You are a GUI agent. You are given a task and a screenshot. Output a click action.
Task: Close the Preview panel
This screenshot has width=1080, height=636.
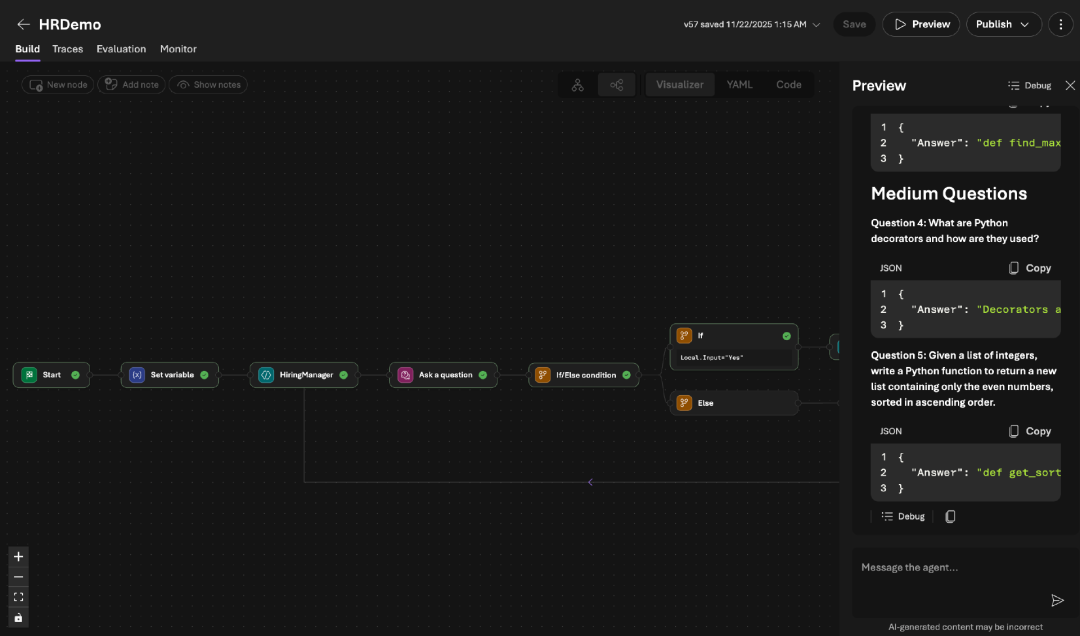coord(1070,85)
